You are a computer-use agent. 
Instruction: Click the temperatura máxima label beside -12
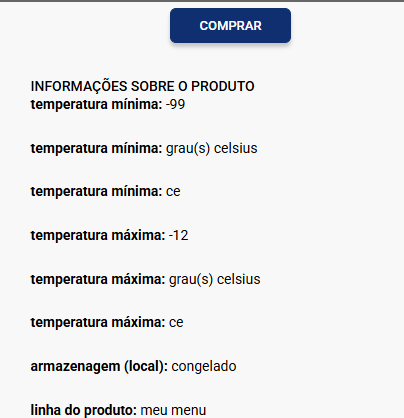98,235
